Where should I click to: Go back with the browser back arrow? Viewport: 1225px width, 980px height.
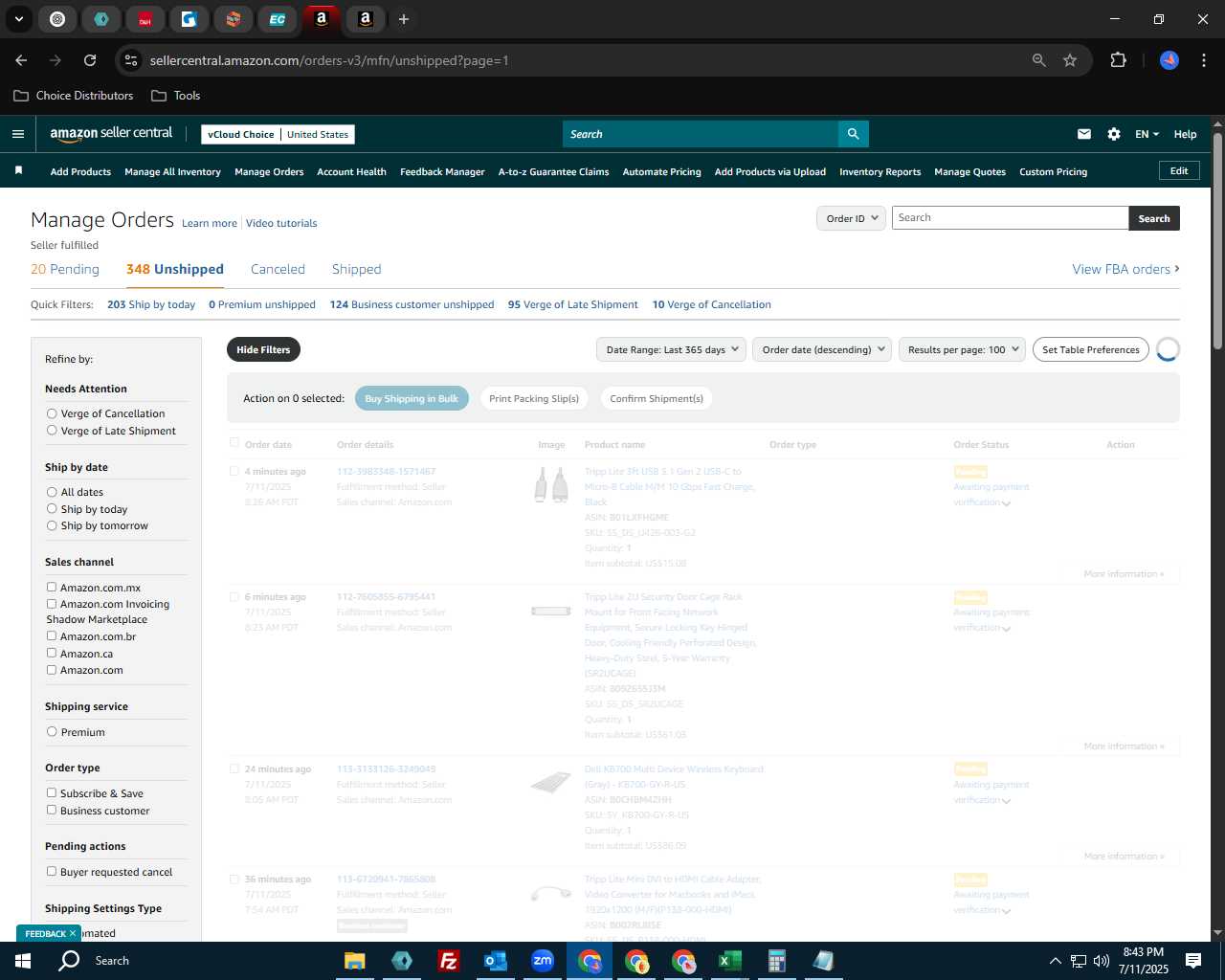(x=21, y=60)
